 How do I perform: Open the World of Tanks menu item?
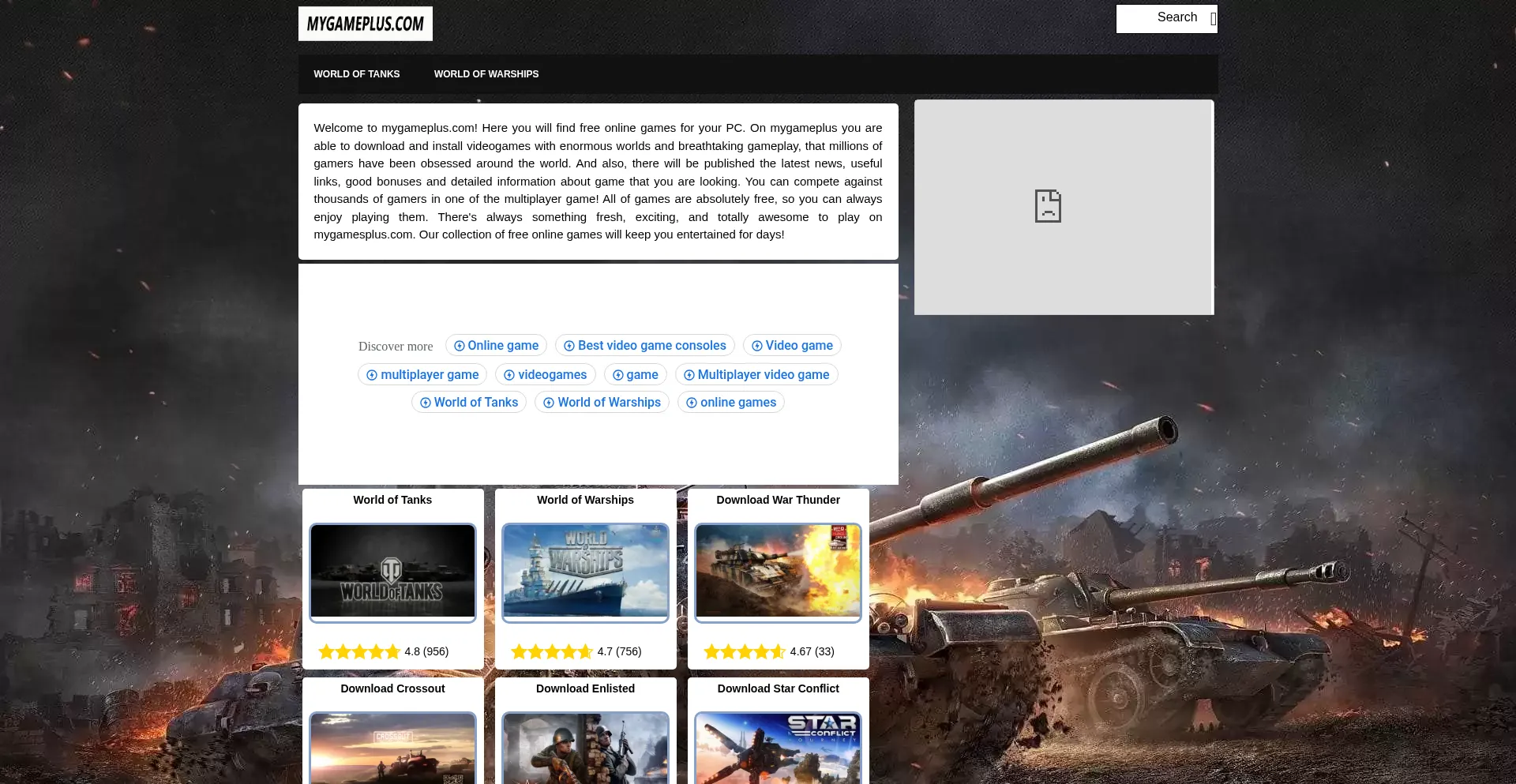pyautogui.click(x=356, y=74)
